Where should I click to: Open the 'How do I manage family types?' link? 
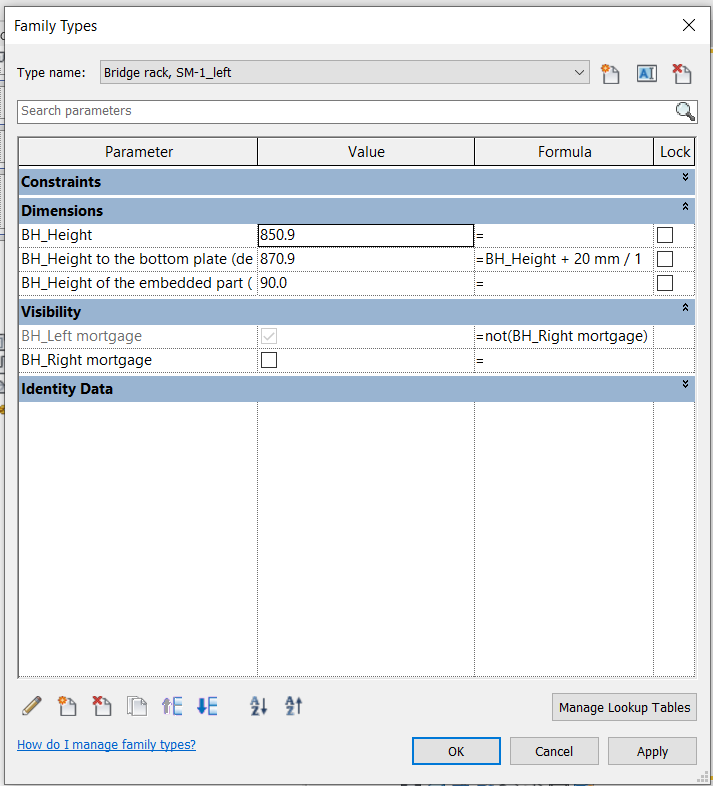pyautogui.click(x=106, y=745)
